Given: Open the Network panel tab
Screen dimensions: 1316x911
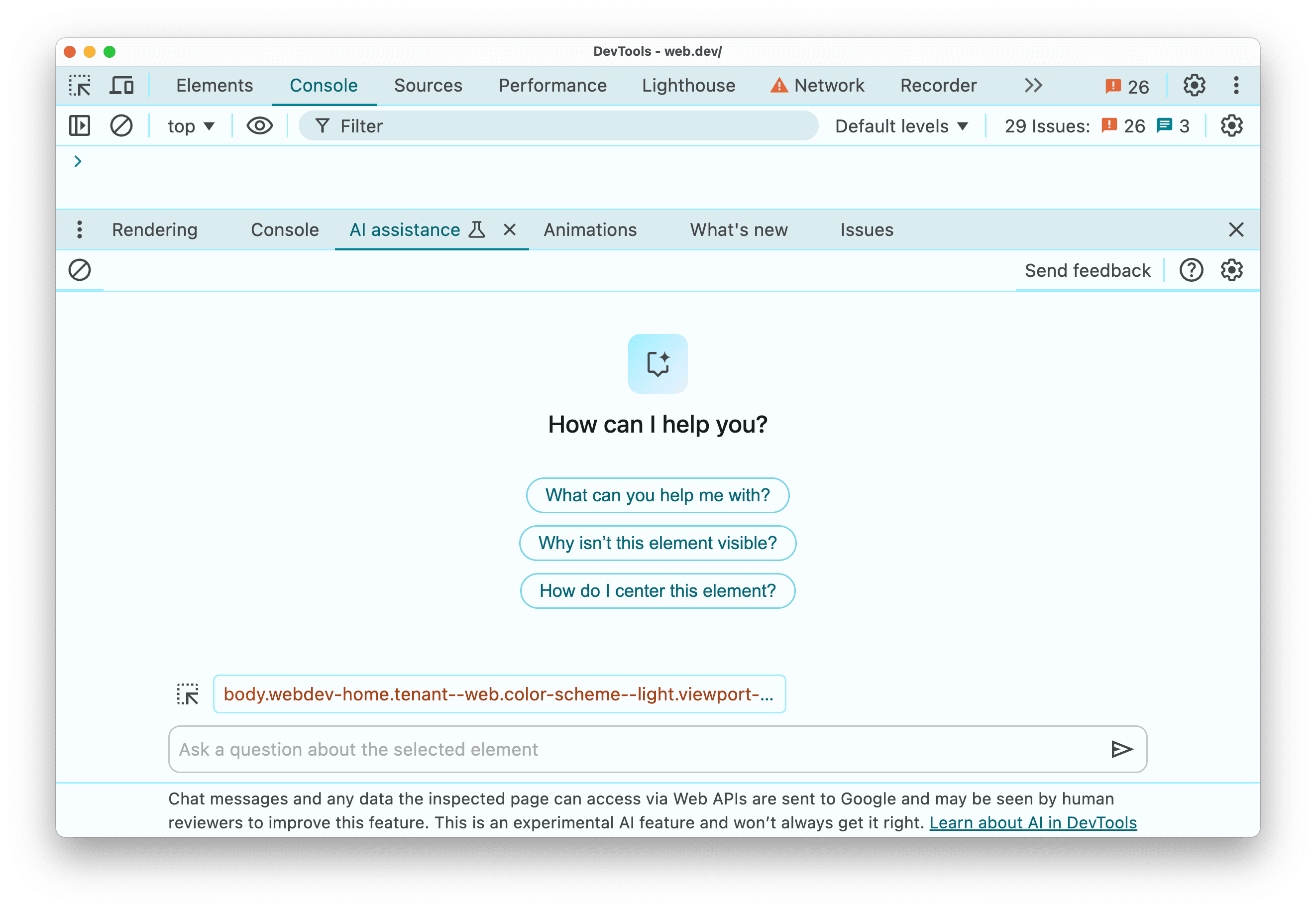Looking at the screenshot, I should (817, 86).
